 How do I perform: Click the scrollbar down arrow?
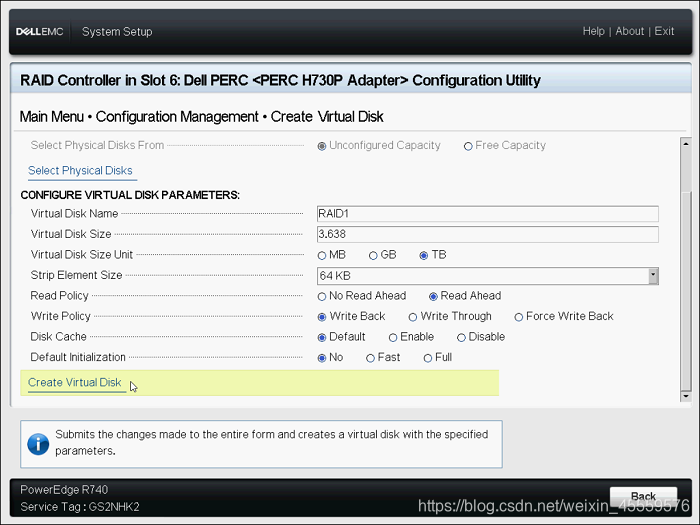[686, 396]
